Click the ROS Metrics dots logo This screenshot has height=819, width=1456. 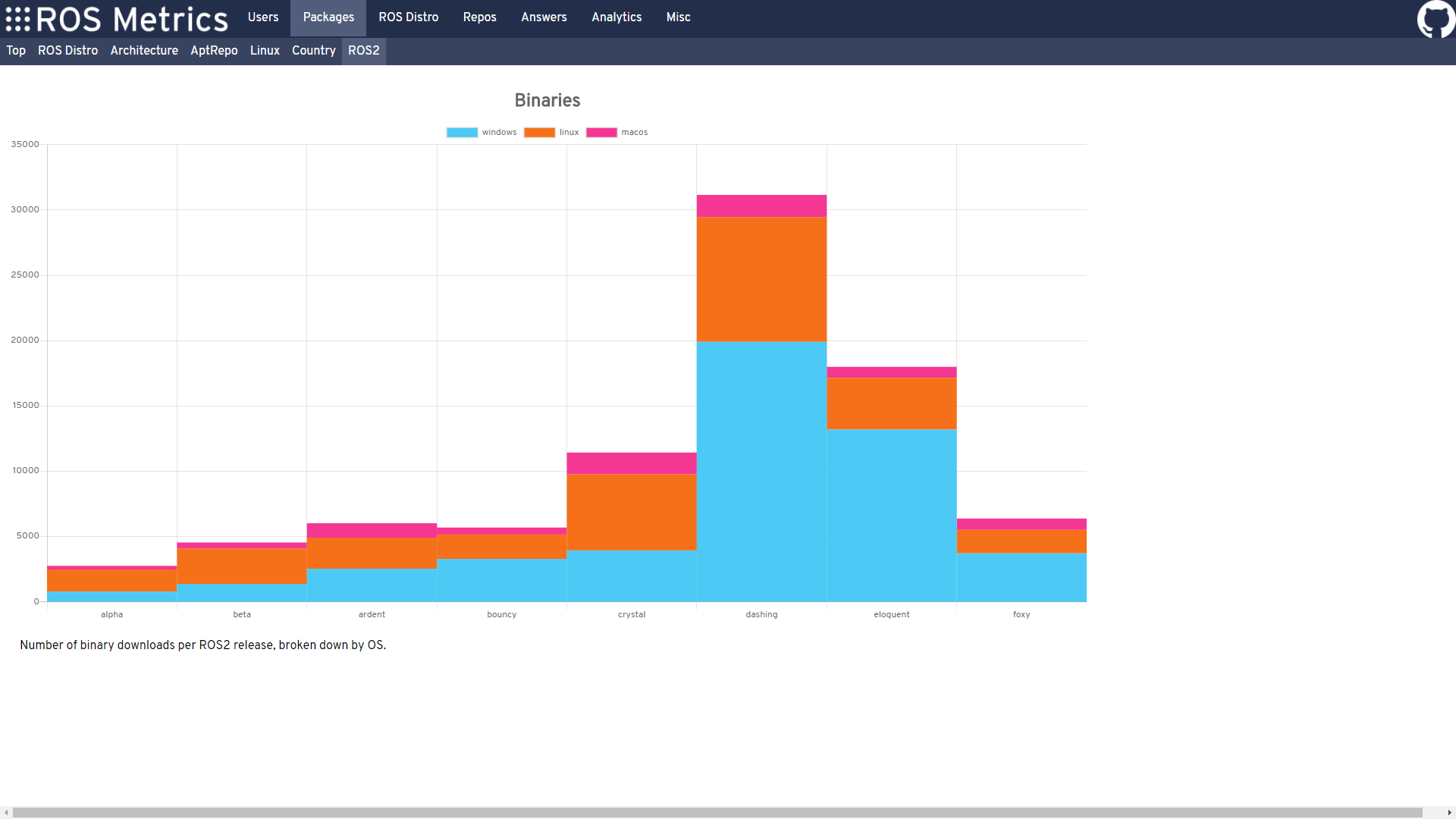(18, 20)
